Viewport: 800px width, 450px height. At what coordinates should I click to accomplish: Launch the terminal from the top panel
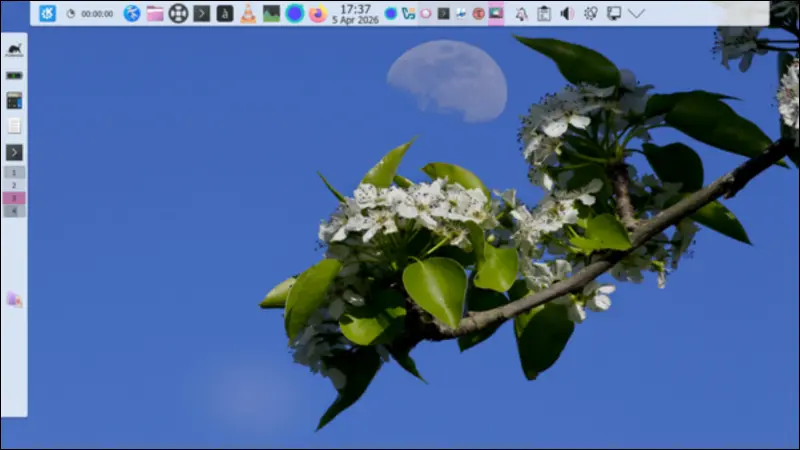click(x=202, y=13)
